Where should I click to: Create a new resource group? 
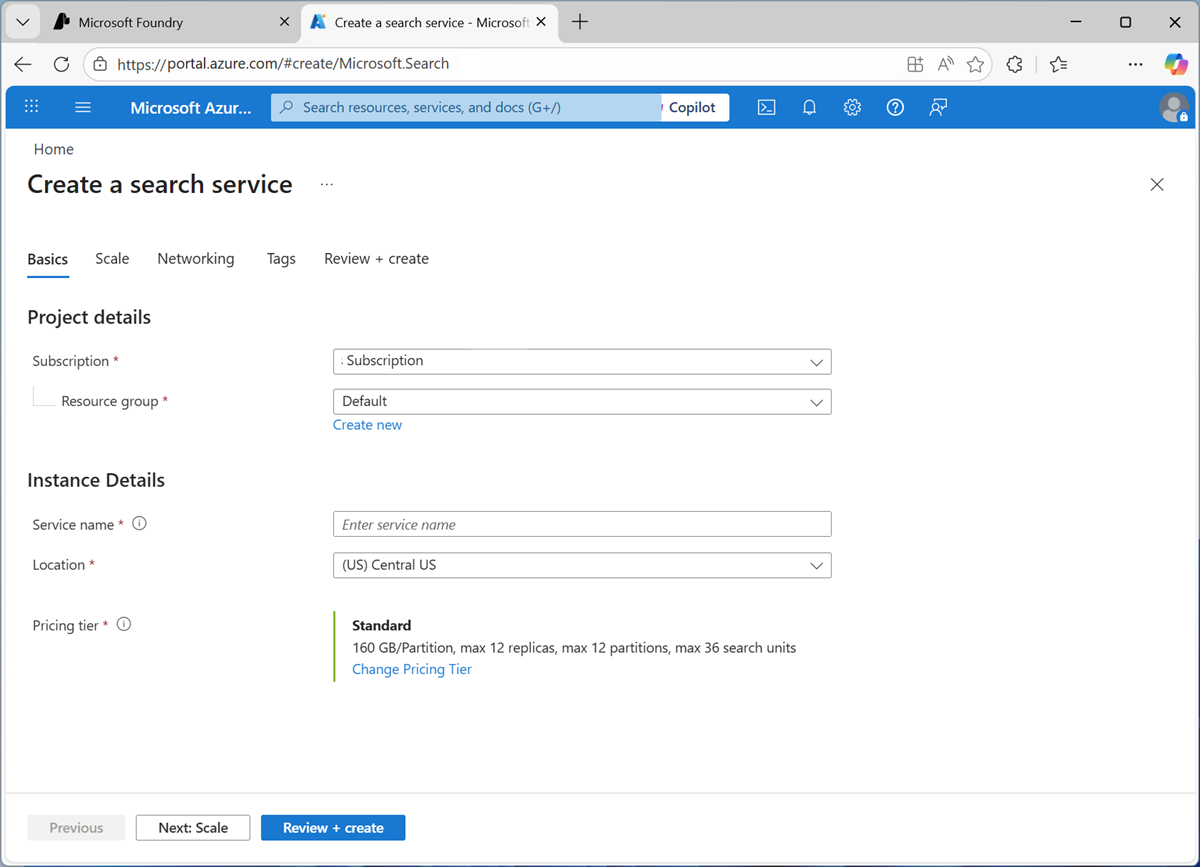[x=367, y=424]
